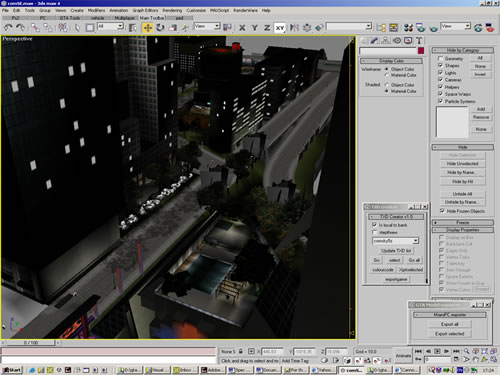Click the red object color swatch
This screenshot has height=375, width=500.
tap(421, 51)
